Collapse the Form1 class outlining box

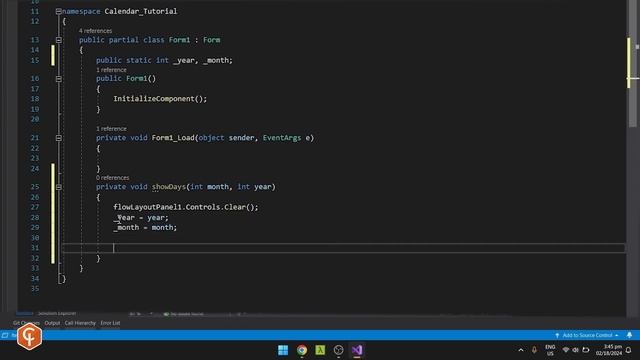[x=58, y=40]
